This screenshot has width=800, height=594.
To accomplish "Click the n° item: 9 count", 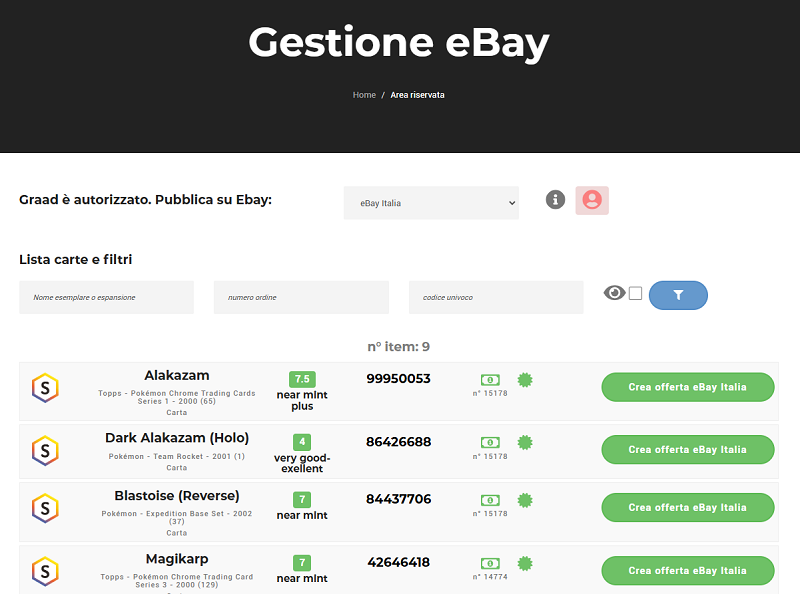I will [398, 347].
